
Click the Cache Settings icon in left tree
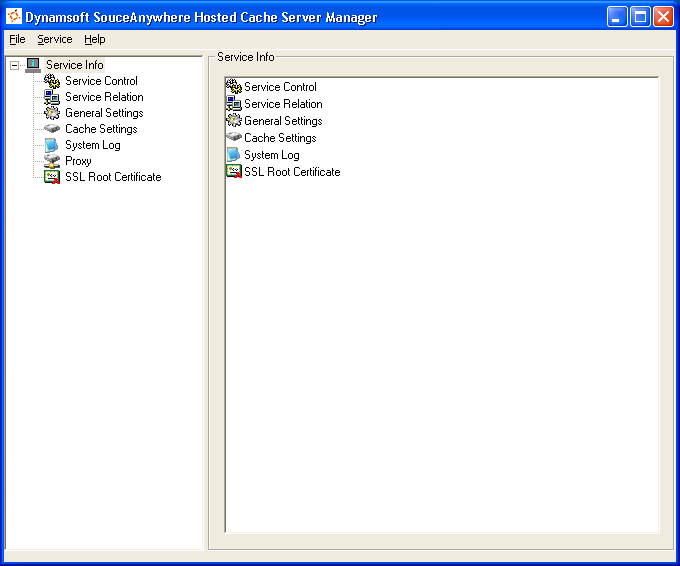point(52,129)
